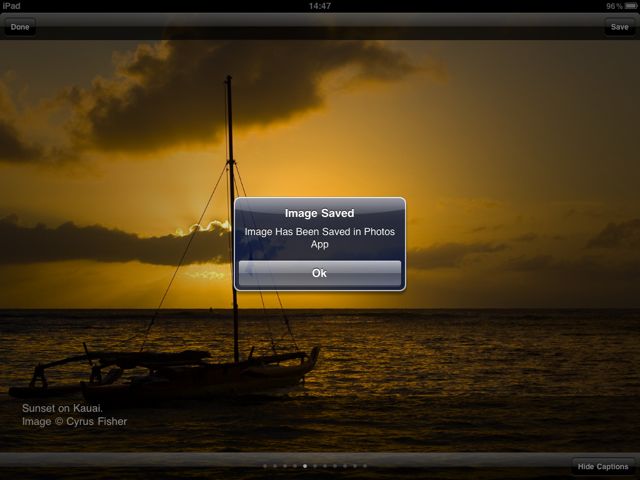The image size is (640, 480).
Task: Tap the 'Sunset on Kauai.' caption text
Action: (62, 408)
